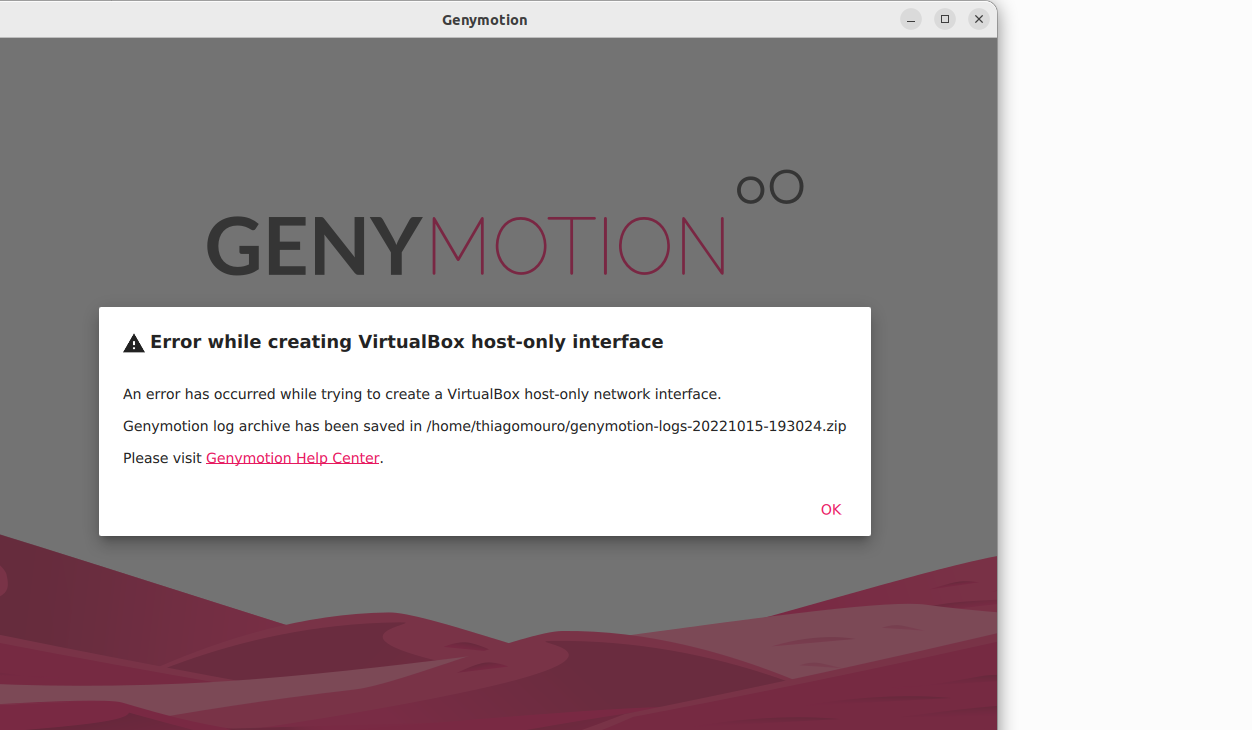Click the "An error has occurred" message line

pyautogui.click(x=422, y=394)
